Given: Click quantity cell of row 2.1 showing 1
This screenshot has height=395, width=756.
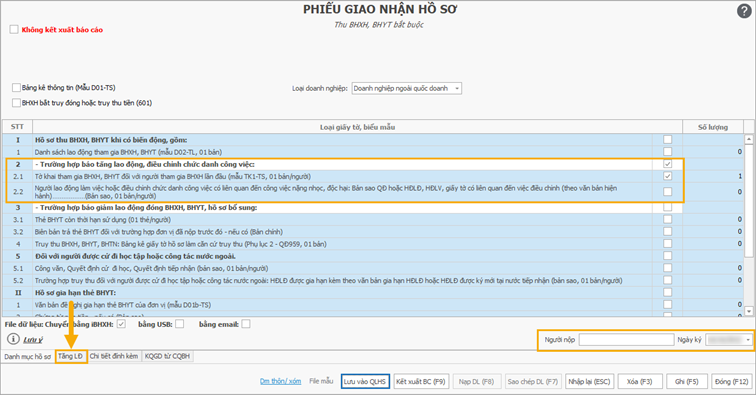Looking at the screenshot, I should tap(713, 176).
